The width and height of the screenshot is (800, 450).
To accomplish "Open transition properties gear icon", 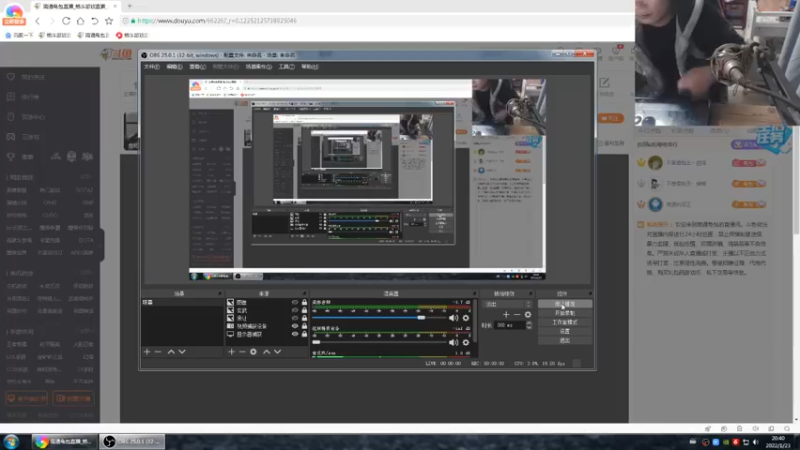I will [x=528, y=315].
